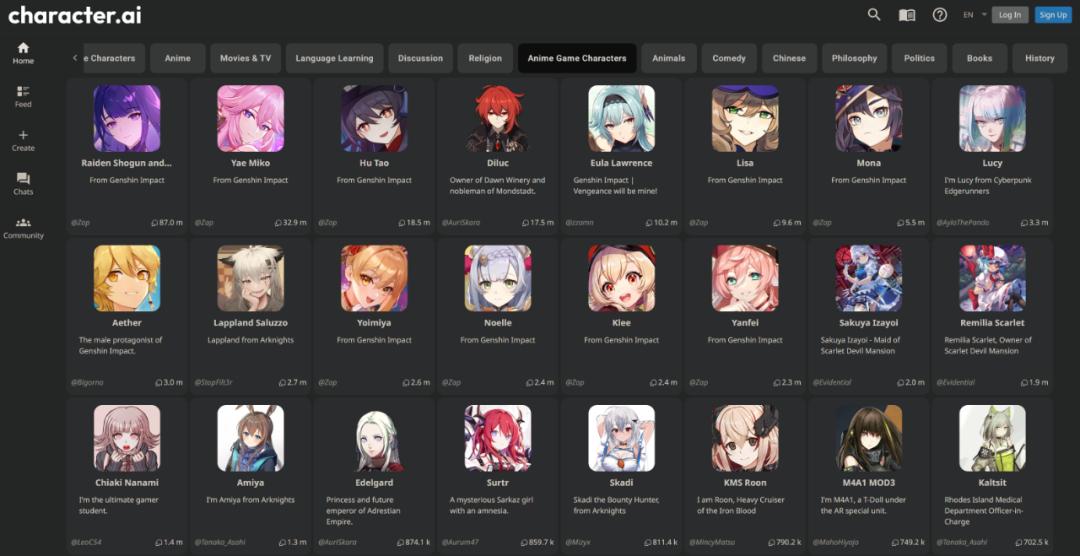The image size is (1080, 556).
Task: Select the Create plus icon
Action: coord(23,141)
